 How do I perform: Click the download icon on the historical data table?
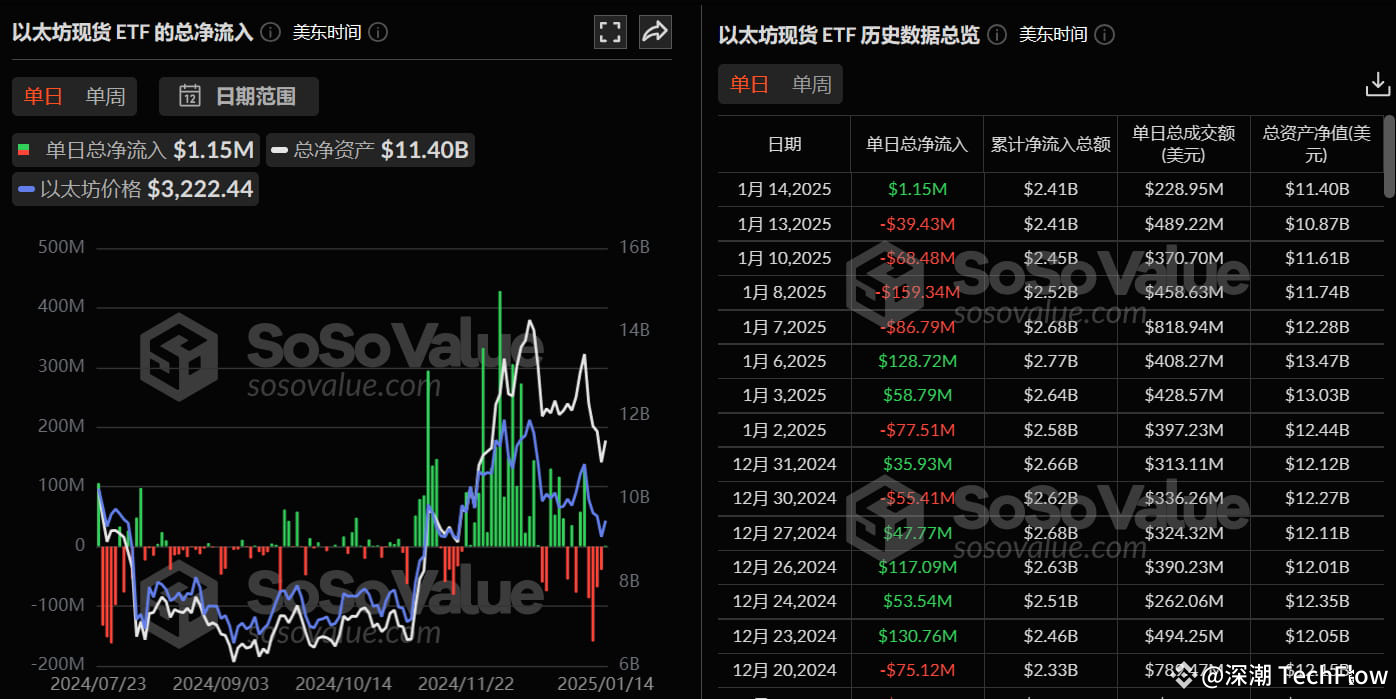click(x=1377, y=85)
